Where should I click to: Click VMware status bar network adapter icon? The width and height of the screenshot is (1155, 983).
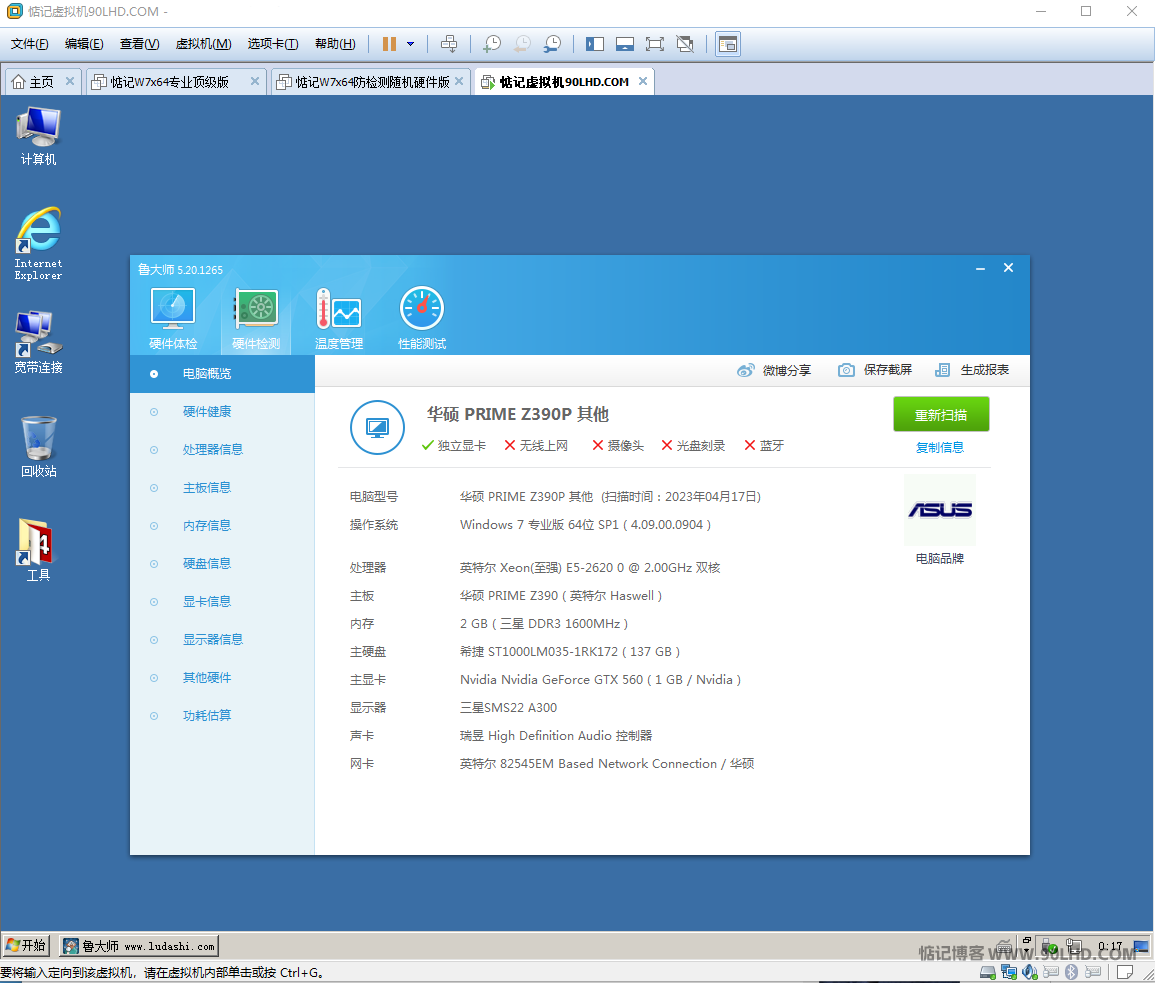tap(1008, 972)
